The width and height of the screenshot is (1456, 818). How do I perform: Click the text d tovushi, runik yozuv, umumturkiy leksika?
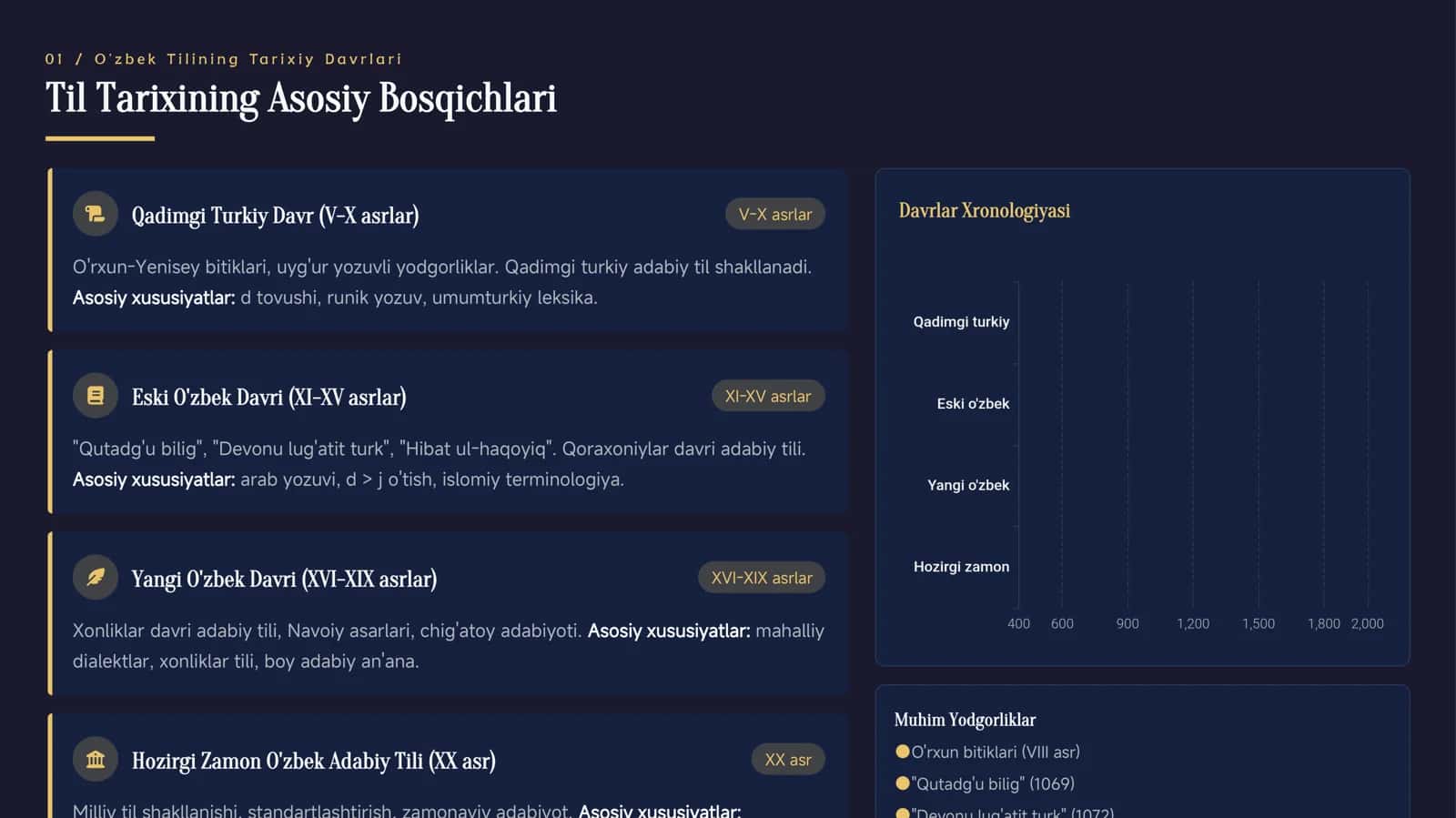(x=419, y=298)
